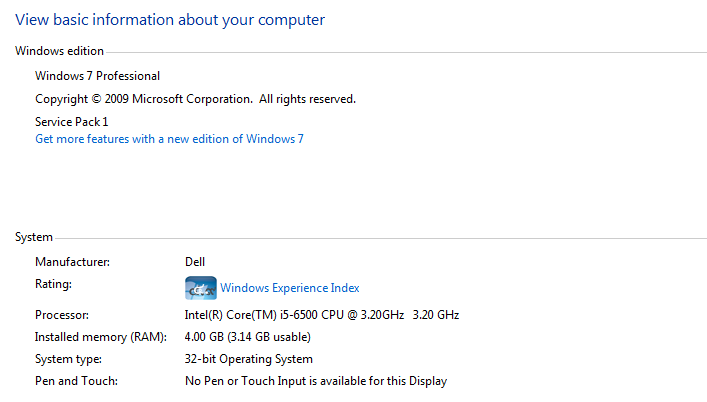Click the Processor label
This screenshot has width=707, height=402.
pyautogui.click(x=62, y=315)
